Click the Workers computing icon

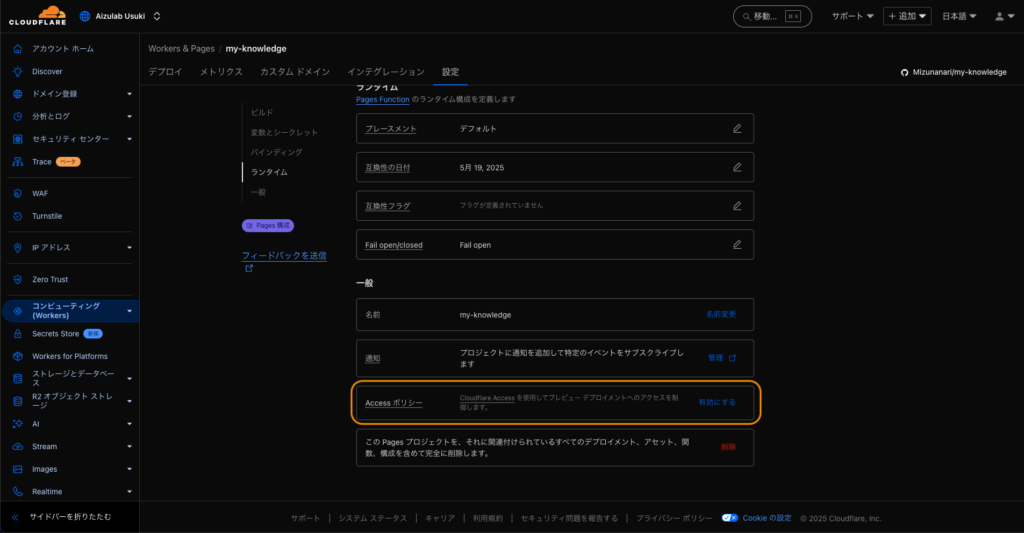(x=18, y=311)
